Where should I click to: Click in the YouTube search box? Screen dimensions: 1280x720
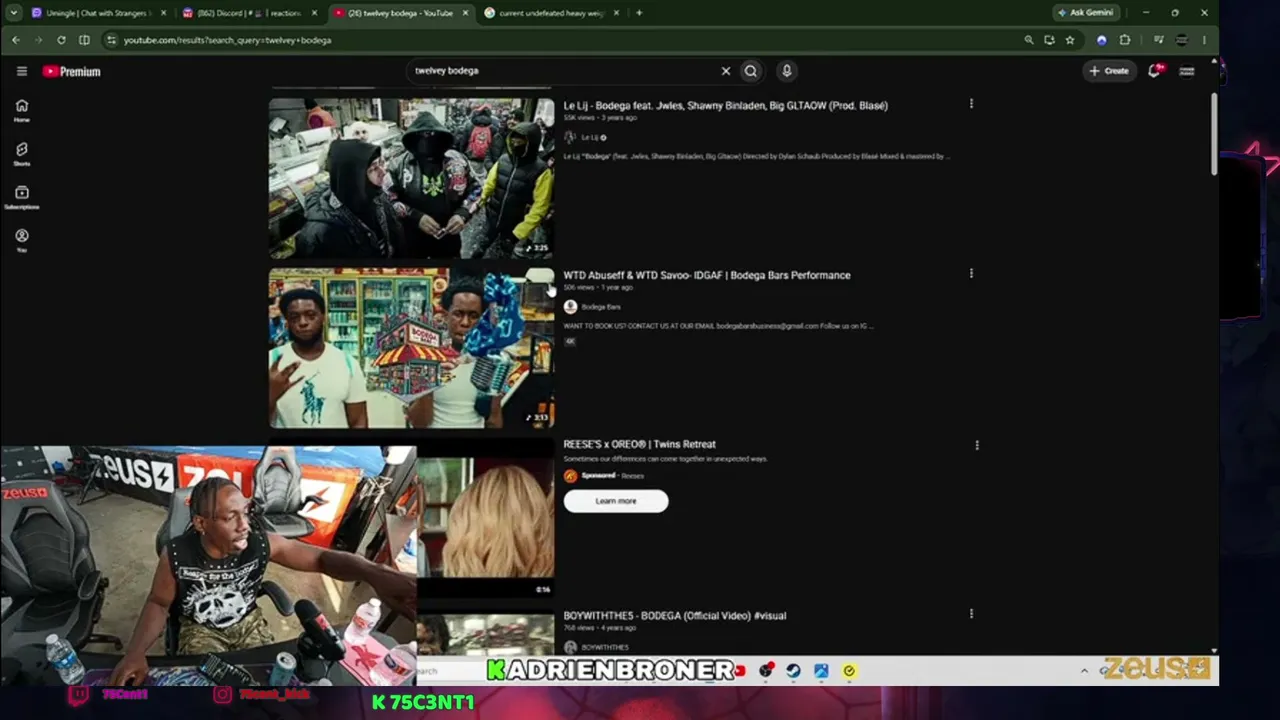(x=563, y=71)
